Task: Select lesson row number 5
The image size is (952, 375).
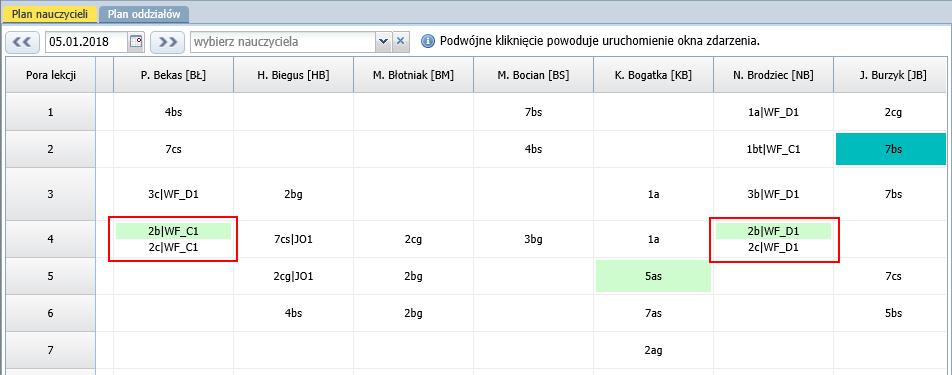Action: coord(50,276)
